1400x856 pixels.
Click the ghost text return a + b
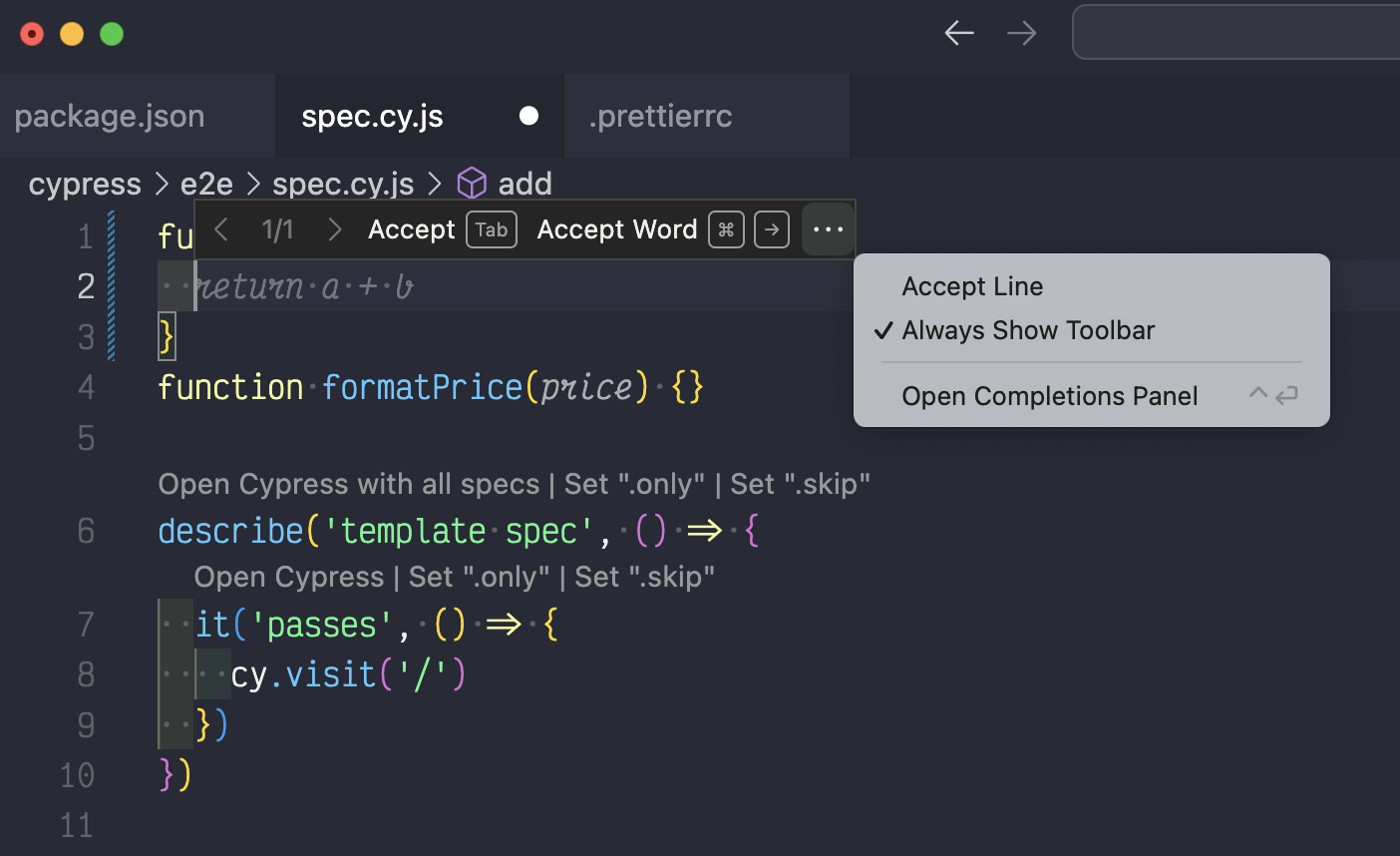tap(303, 287)
